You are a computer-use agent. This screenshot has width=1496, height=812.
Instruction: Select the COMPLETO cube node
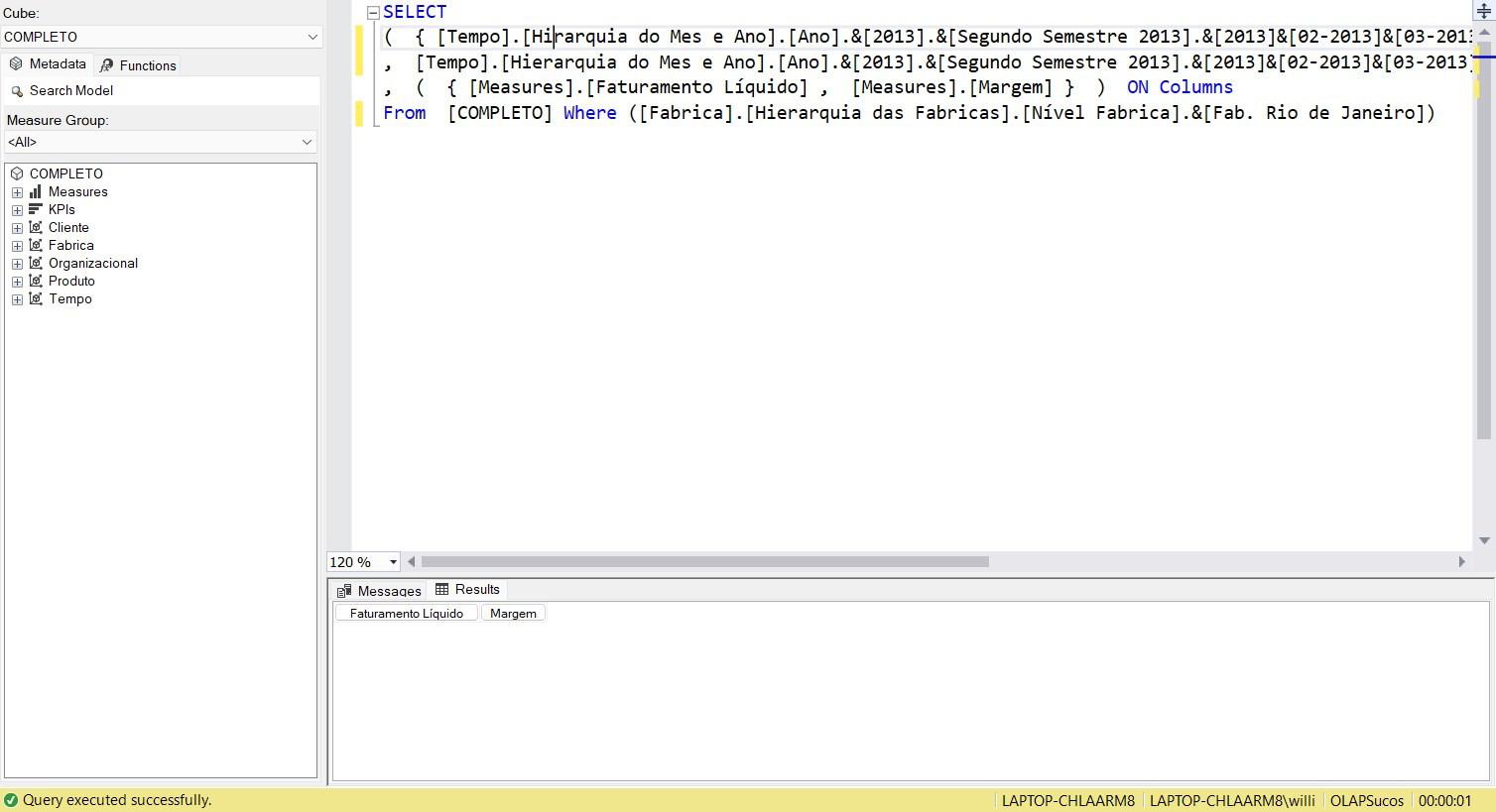coord(65,174)
